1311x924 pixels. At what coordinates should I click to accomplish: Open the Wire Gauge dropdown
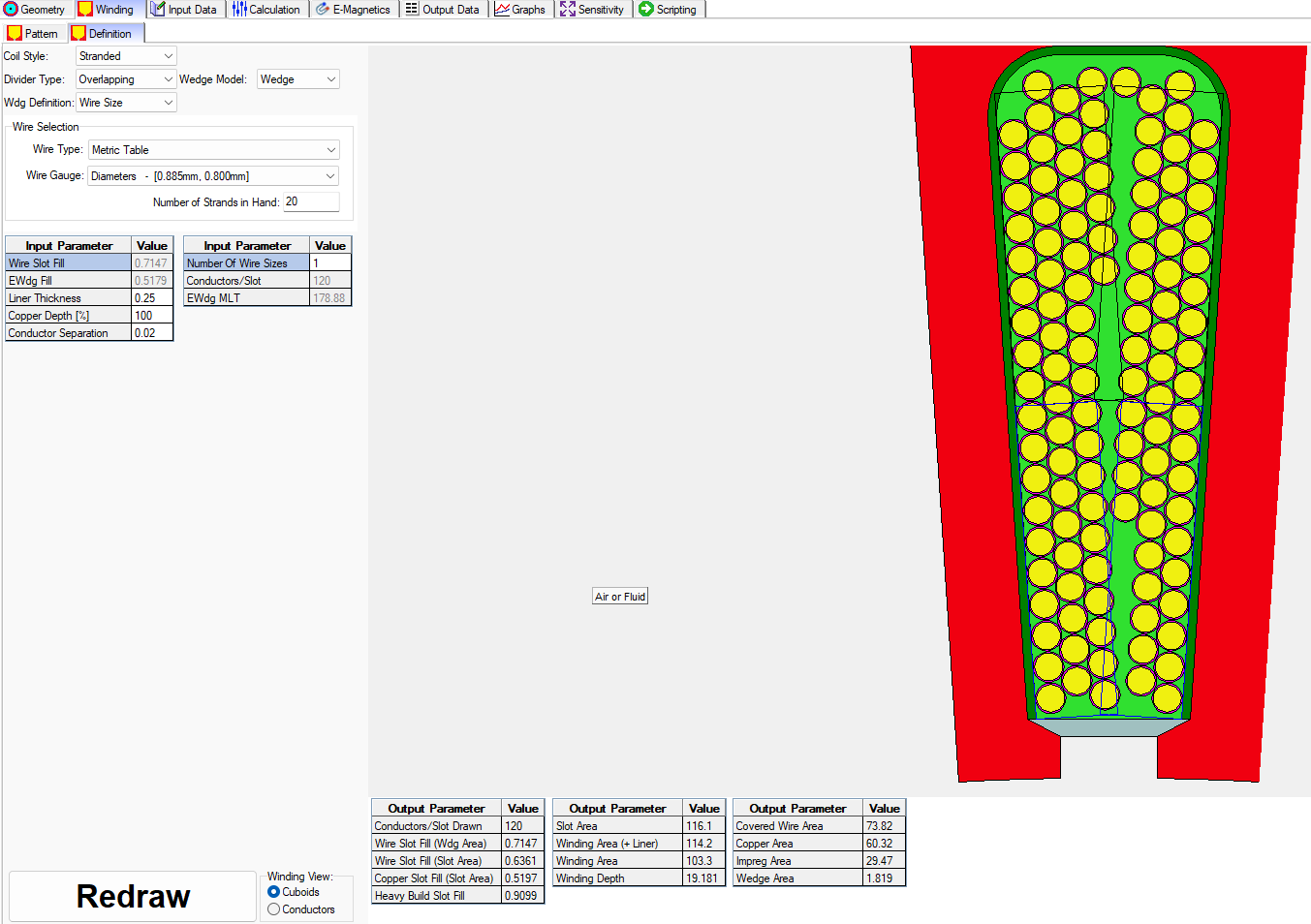coord(214,176)
